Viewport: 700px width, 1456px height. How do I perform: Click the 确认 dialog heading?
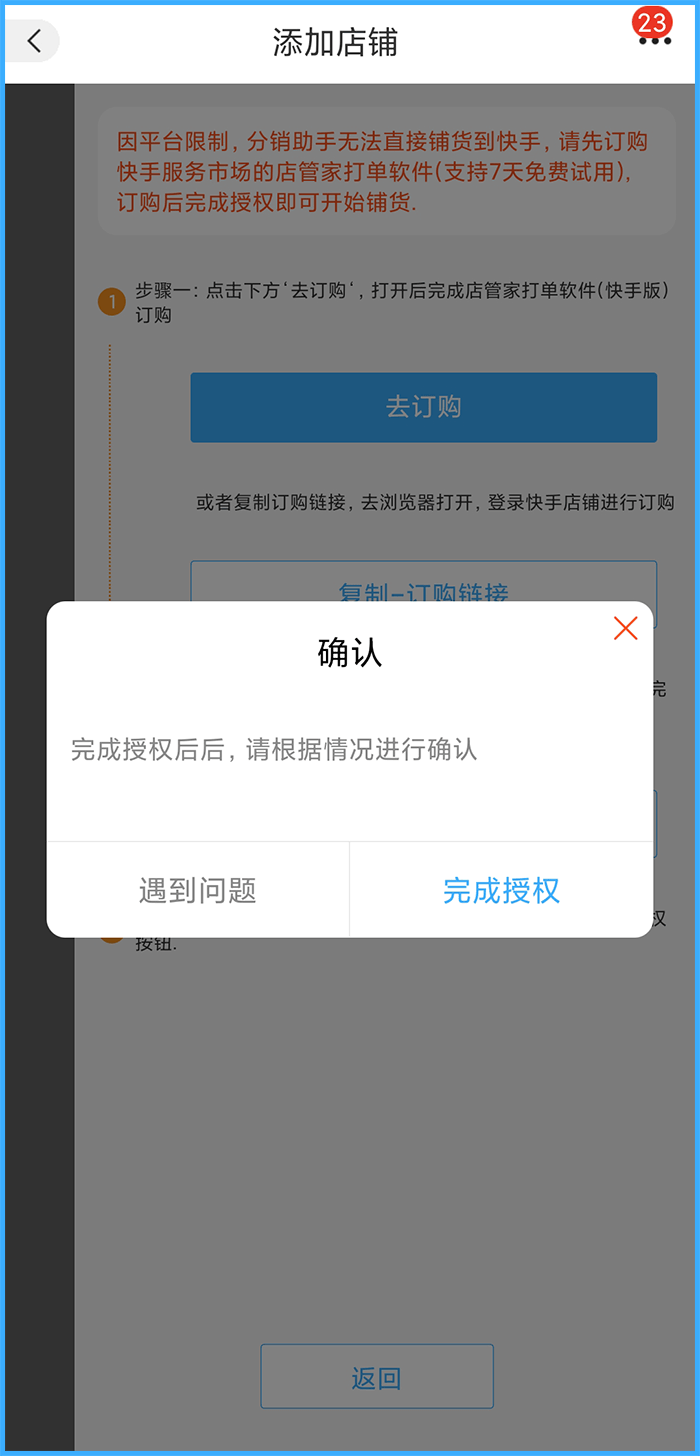[x=350, y=653]
